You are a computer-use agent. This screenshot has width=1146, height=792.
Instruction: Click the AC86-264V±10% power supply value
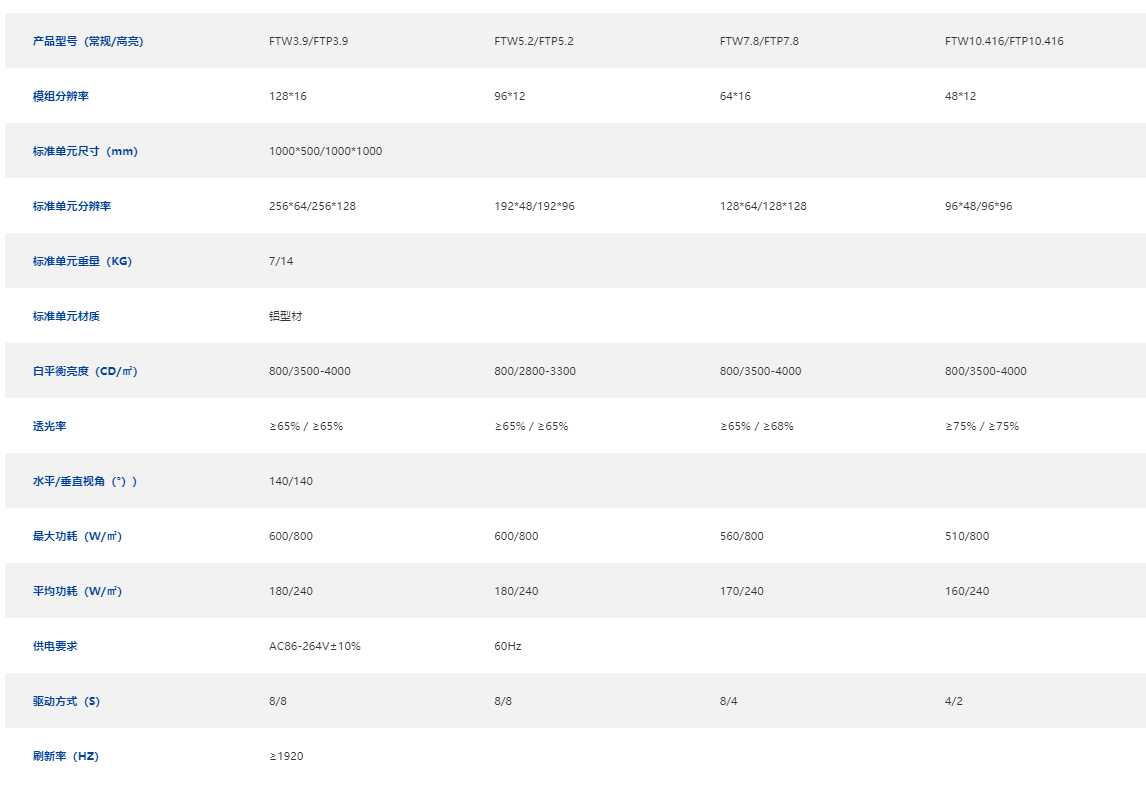[314, 646]
